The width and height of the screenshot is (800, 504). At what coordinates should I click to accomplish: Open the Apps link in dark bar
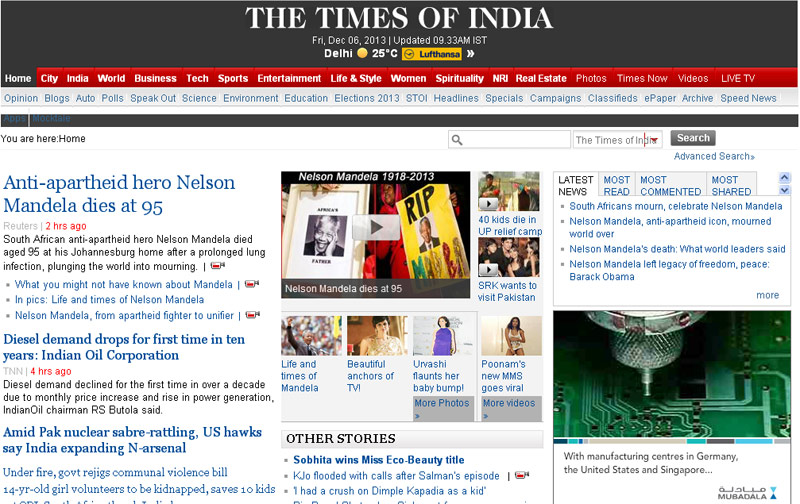[x=14, y=118]
